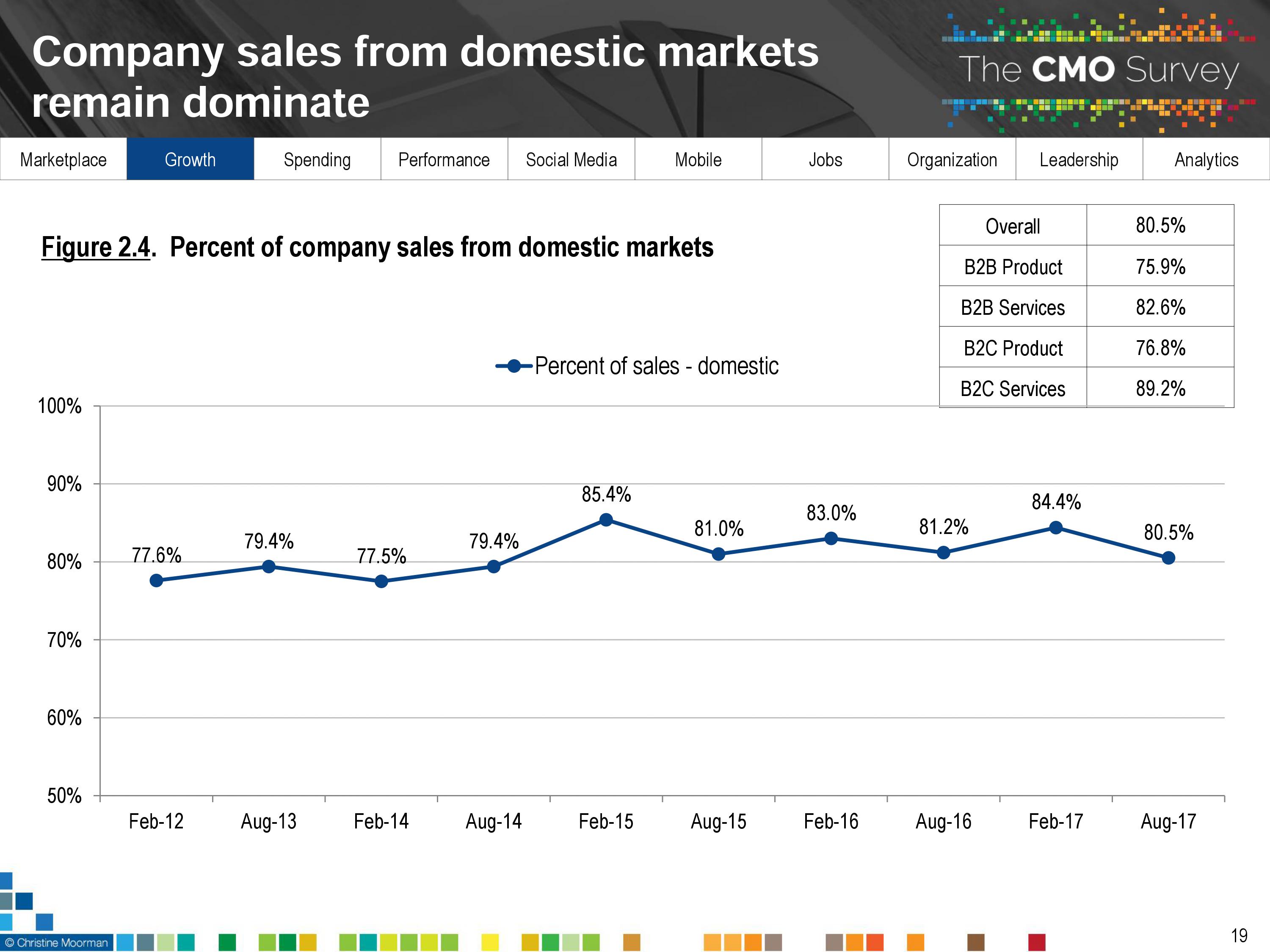1270x952 pixels.
Task: Click the Christine Moorman copyright label
Action: (x=56, y=943)
